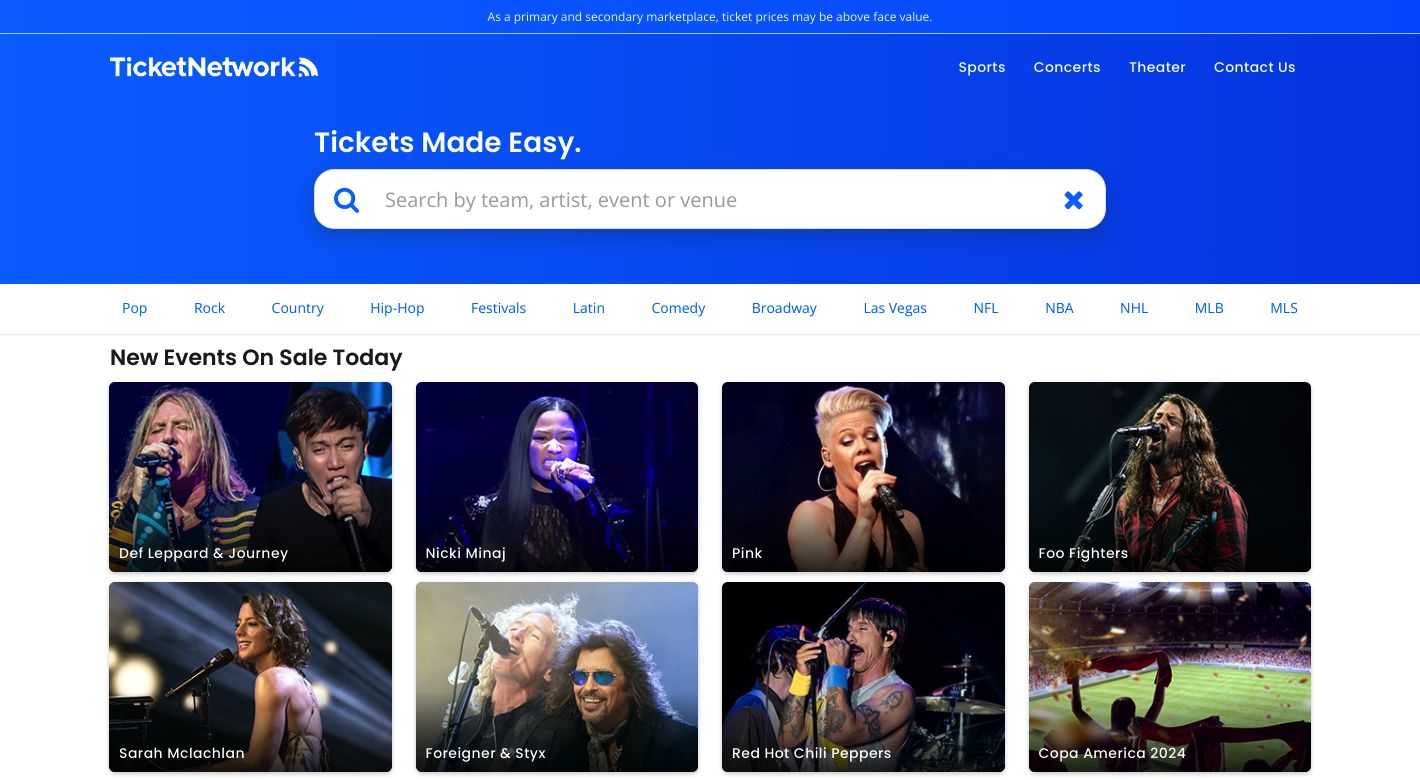Open the Theater menu
The image size is (1420, 780).
[1157, 67]
